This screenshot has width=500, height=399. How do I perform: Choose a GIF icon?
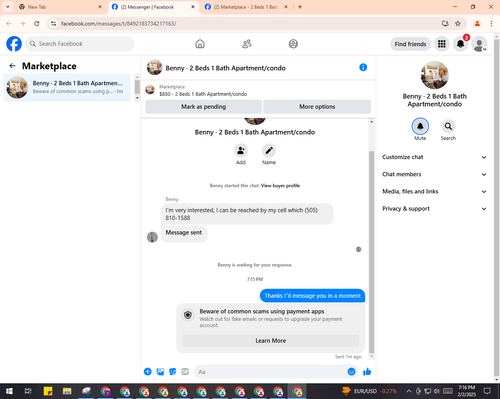point(185,371)
